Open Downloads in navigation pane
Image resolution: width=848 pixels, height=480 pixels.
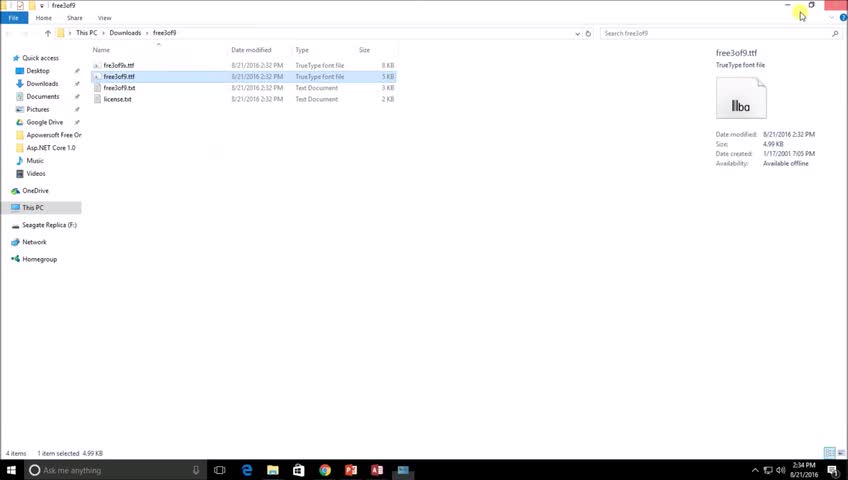pyautogui.click(x=42, y=84)
